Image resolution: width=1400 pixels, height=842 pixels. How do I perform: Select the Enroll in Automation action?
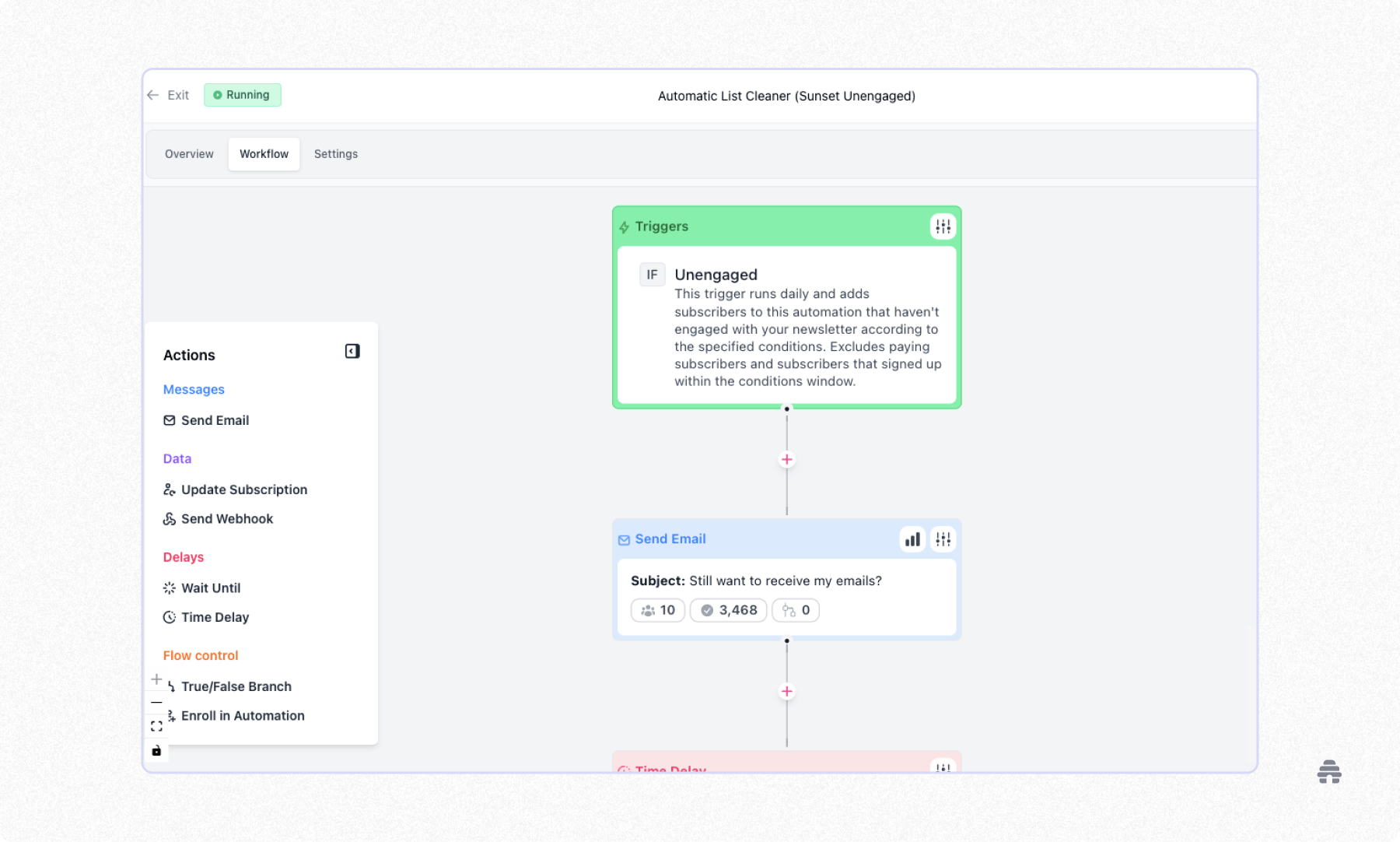242,715
